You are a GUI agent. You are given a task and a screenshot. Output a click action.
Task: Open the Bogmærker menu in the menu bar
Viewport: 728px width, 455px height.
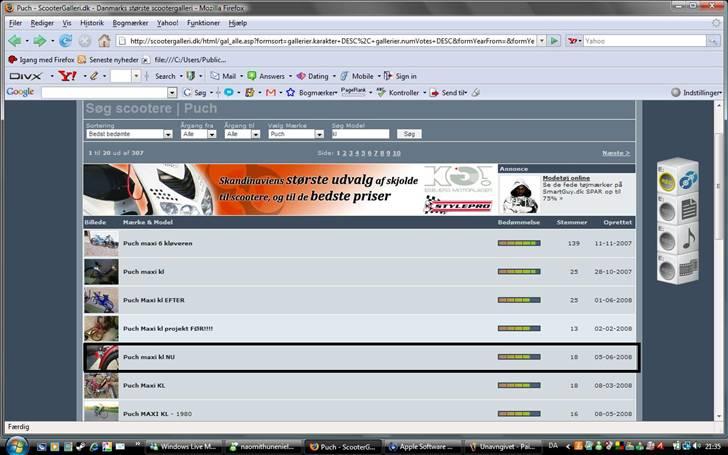[x=130, y=22]
